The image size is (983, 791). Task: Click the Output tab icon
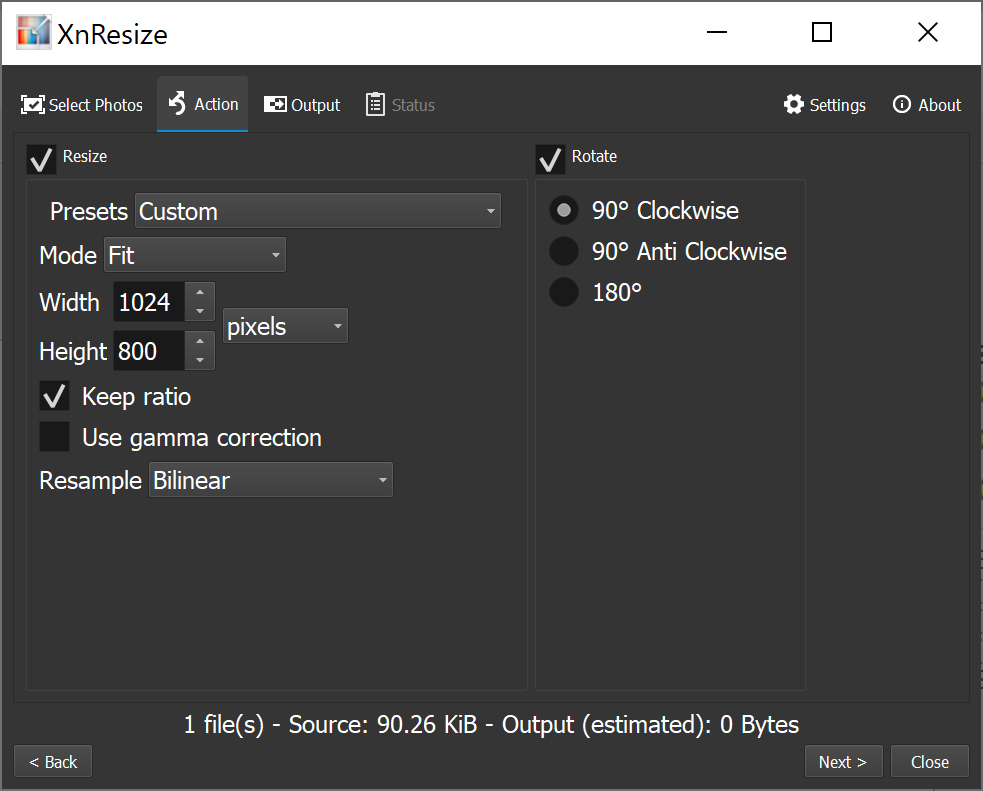pos(275,105)
